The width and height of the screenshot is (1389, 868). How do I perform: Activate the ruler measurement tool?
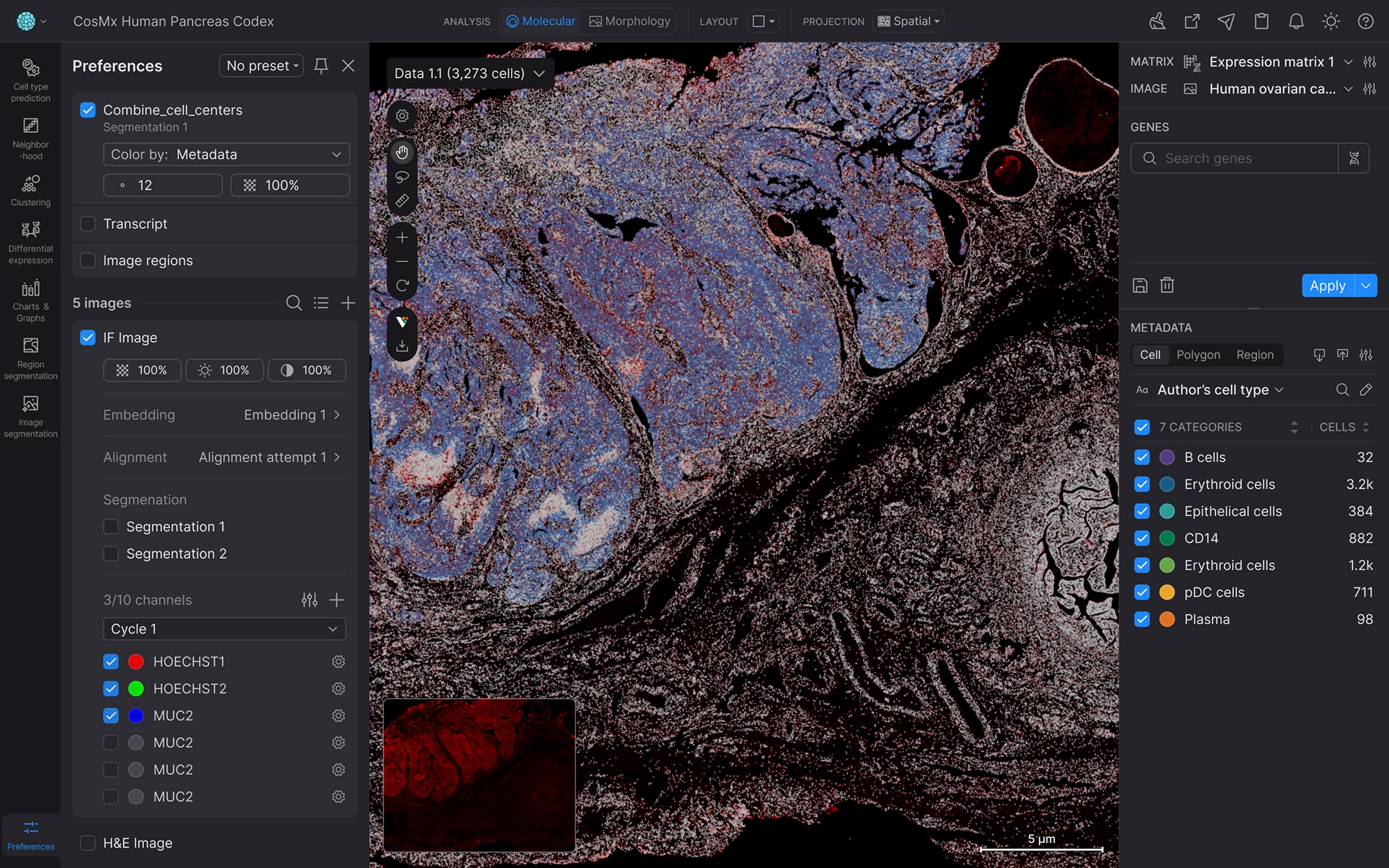(402, 201)
